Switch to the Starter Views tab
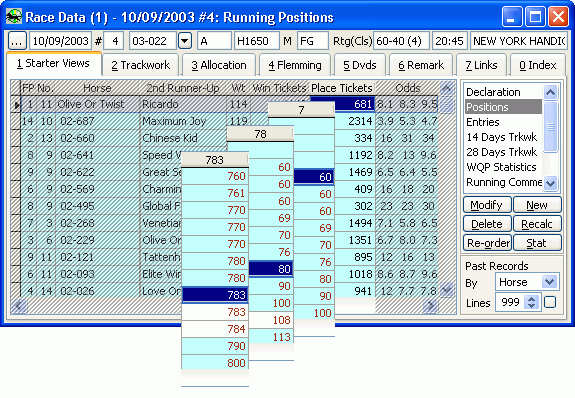The image size is (575, 398). click(x=54, y=63)
